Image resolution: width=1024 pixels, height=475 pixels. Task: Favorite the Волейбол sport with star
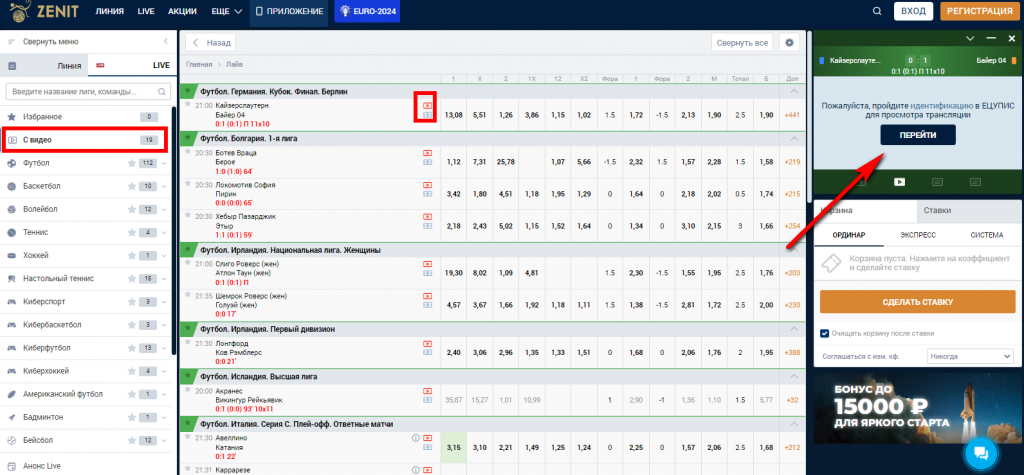pos(131,210)
